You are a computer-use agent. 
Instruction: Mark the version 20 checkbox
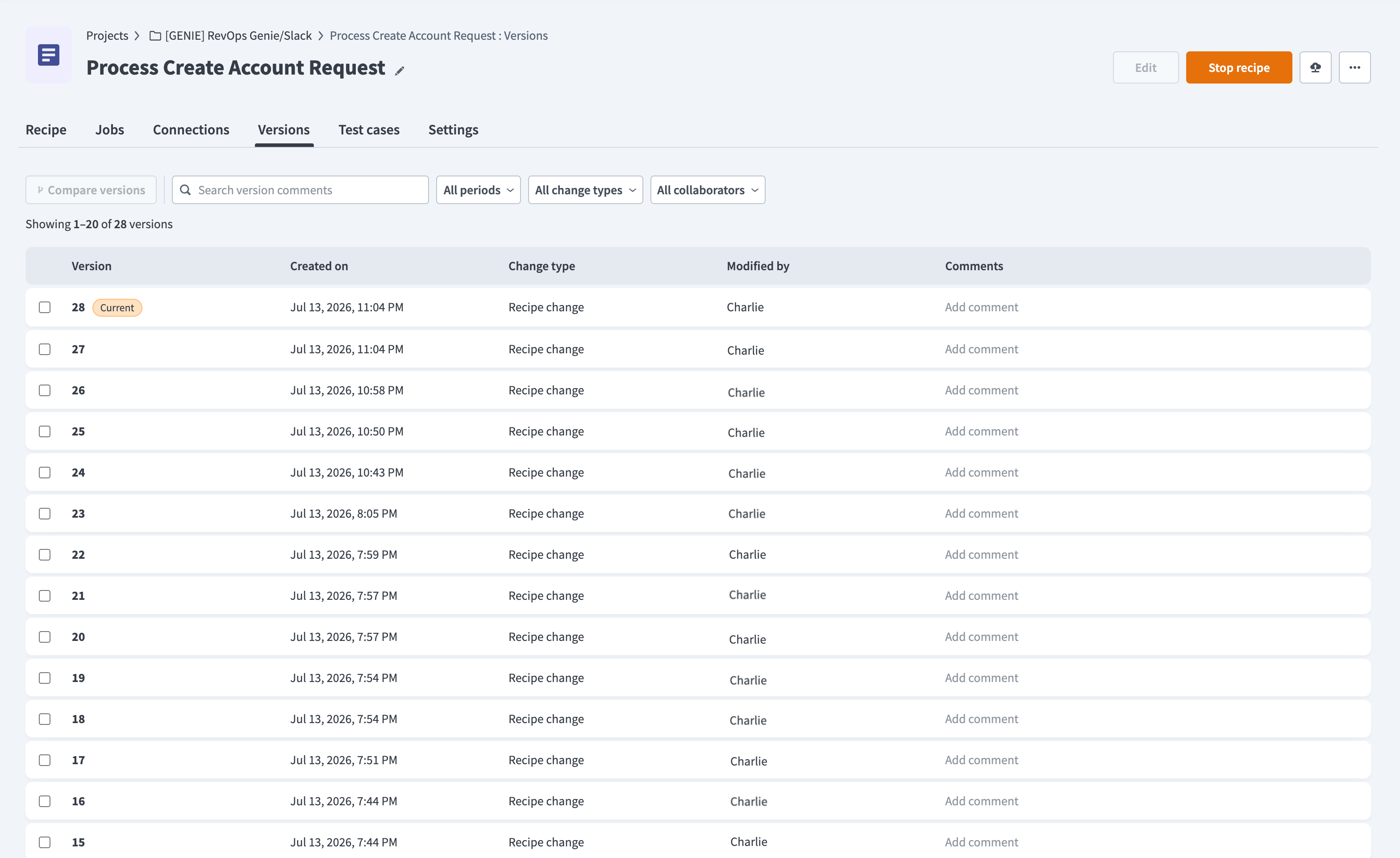44,637
